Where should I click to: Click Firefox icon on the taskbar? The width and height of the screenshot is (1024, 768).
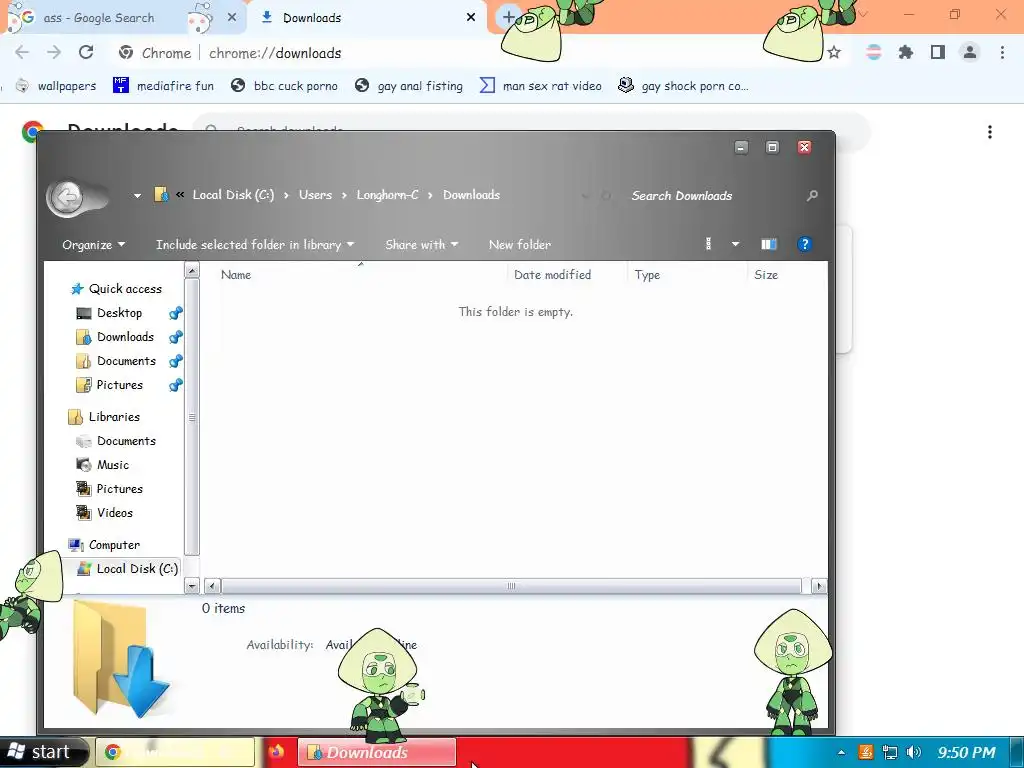coord(276,752)
